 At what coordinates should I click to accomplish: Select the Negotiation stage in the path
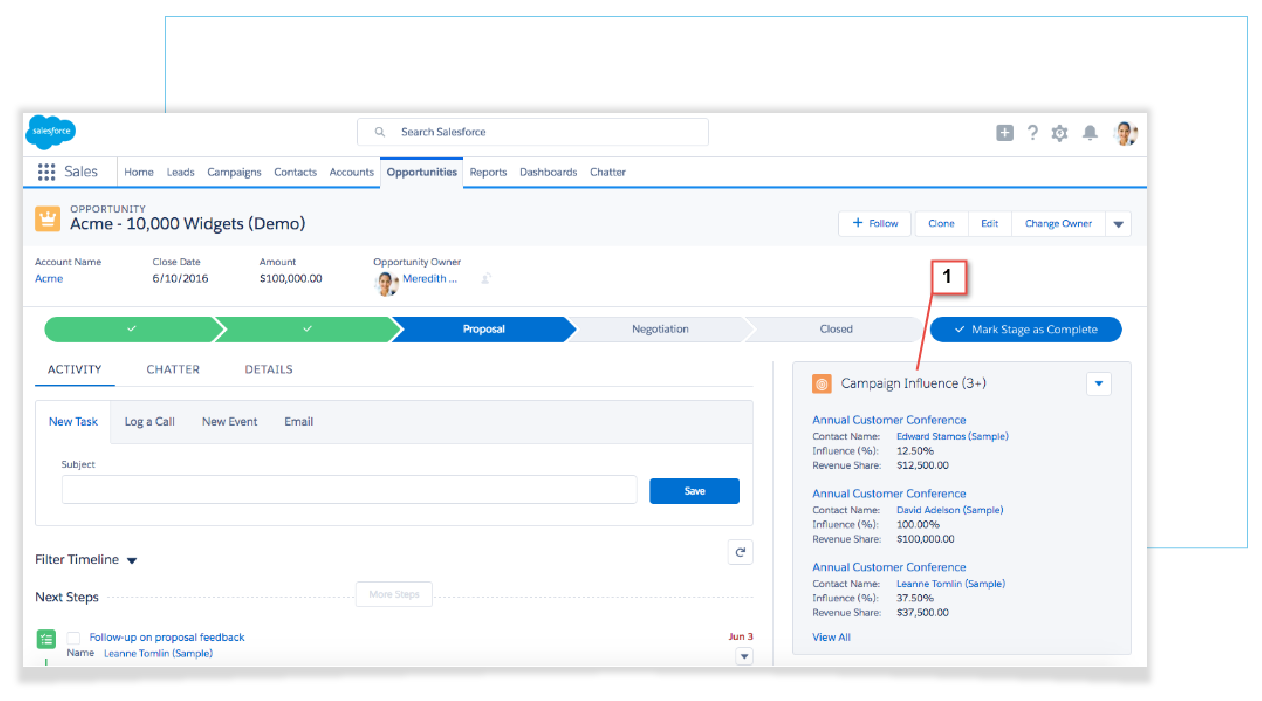(660, 329)
